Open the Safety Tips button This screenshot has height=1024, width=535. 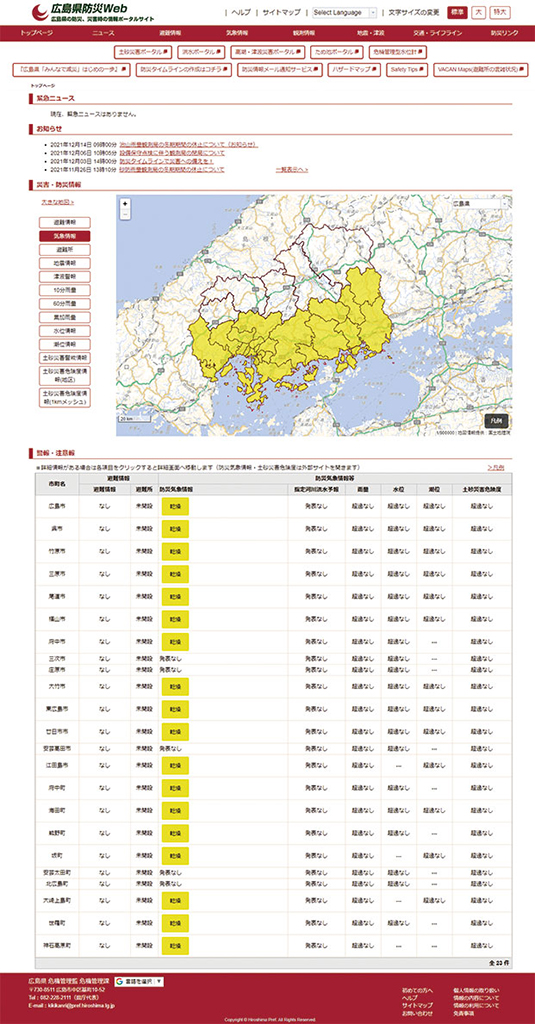pyautogui.click(x=406, y=70)
